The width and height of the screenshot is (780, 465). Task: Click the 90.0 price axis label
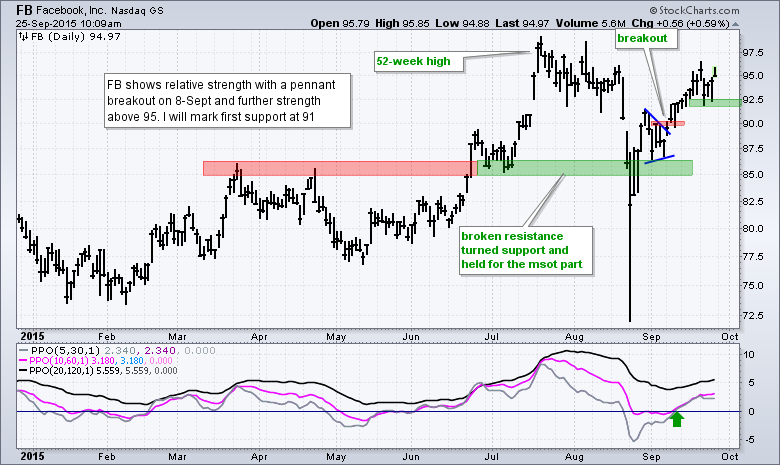(x=753, y=124)
